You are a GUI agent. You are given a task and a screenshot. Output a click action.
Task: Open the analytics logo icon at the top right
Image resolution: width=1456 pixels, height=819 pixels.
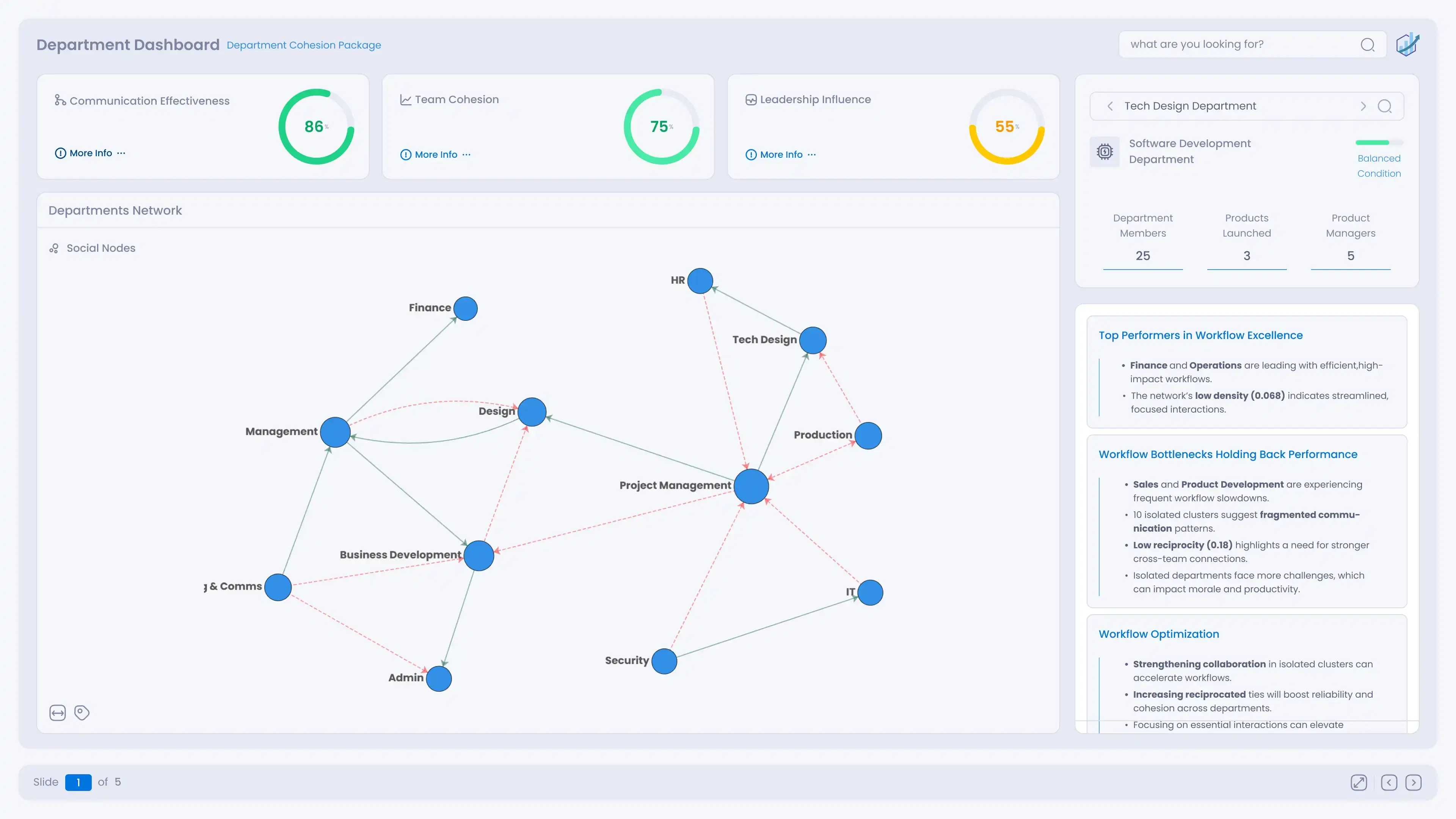tap(1407, 45)
